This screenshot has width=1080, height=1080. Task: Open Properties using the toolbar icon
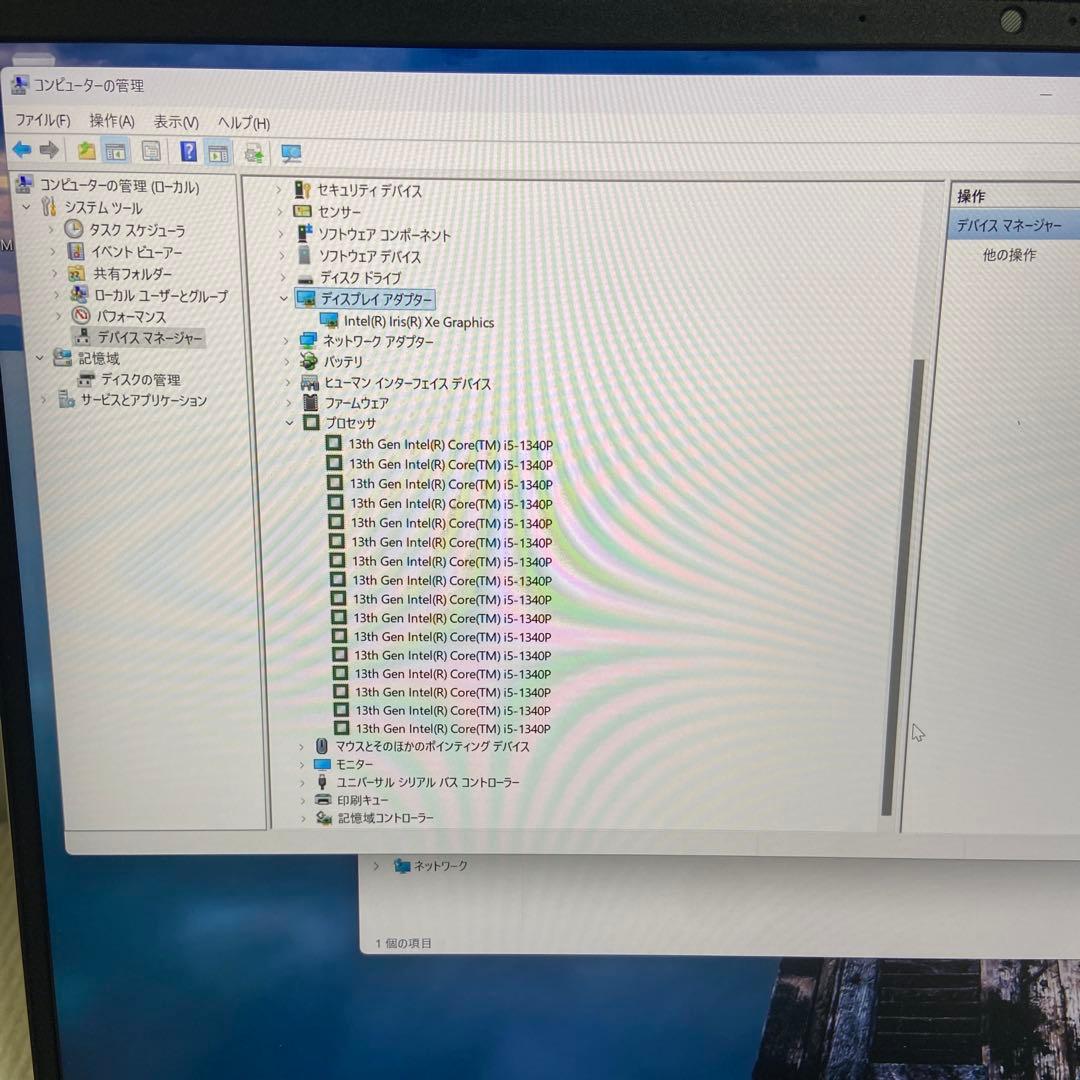point(151,151)
